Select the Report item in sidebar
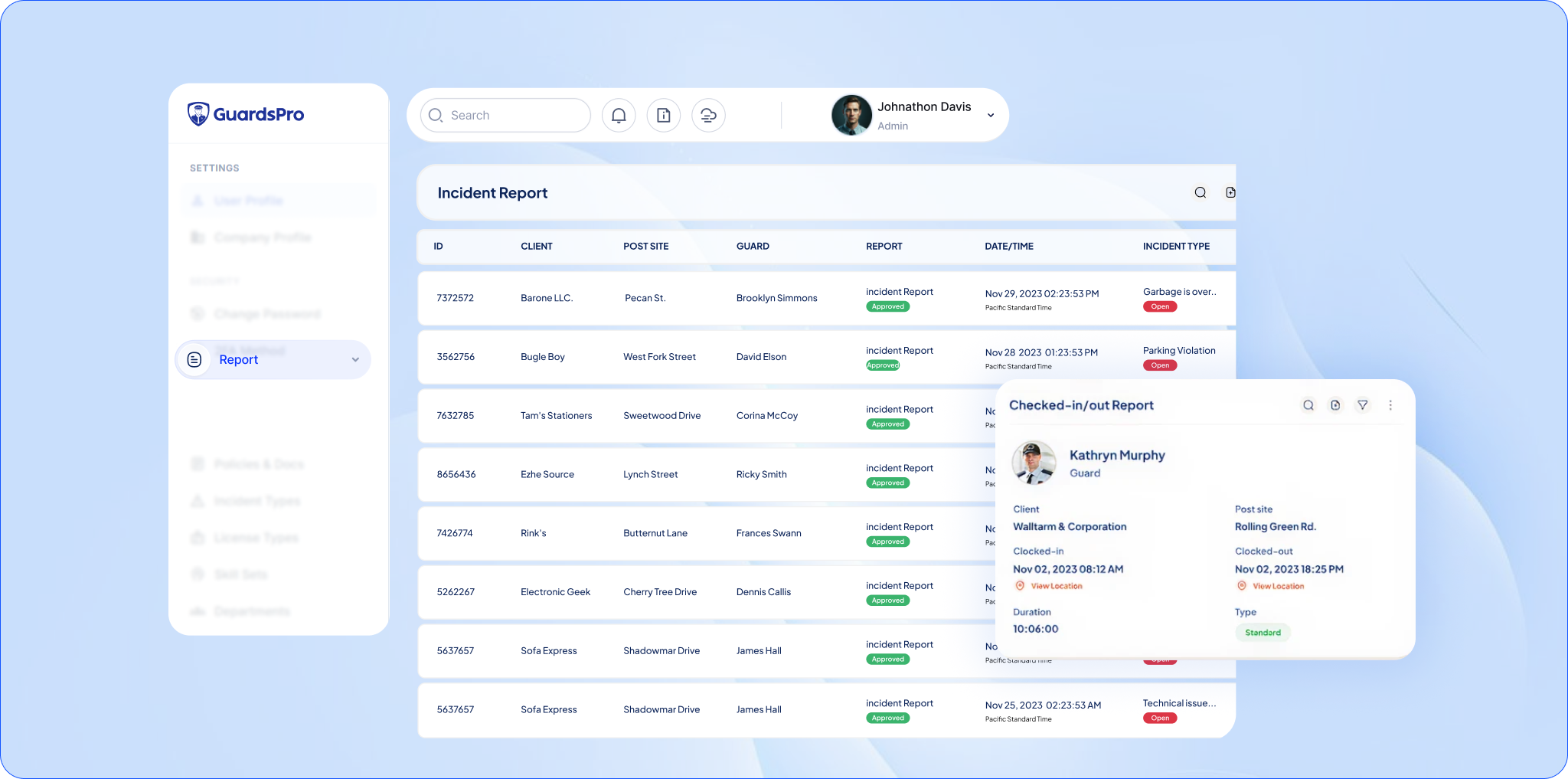Screen dimensions: 1568x779 239,360
